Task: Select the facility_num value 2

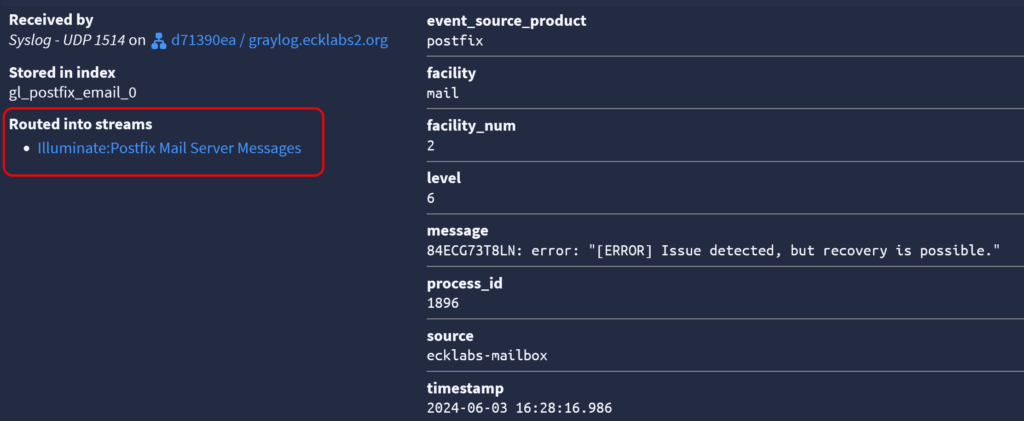Action: [x=431, y=146]
